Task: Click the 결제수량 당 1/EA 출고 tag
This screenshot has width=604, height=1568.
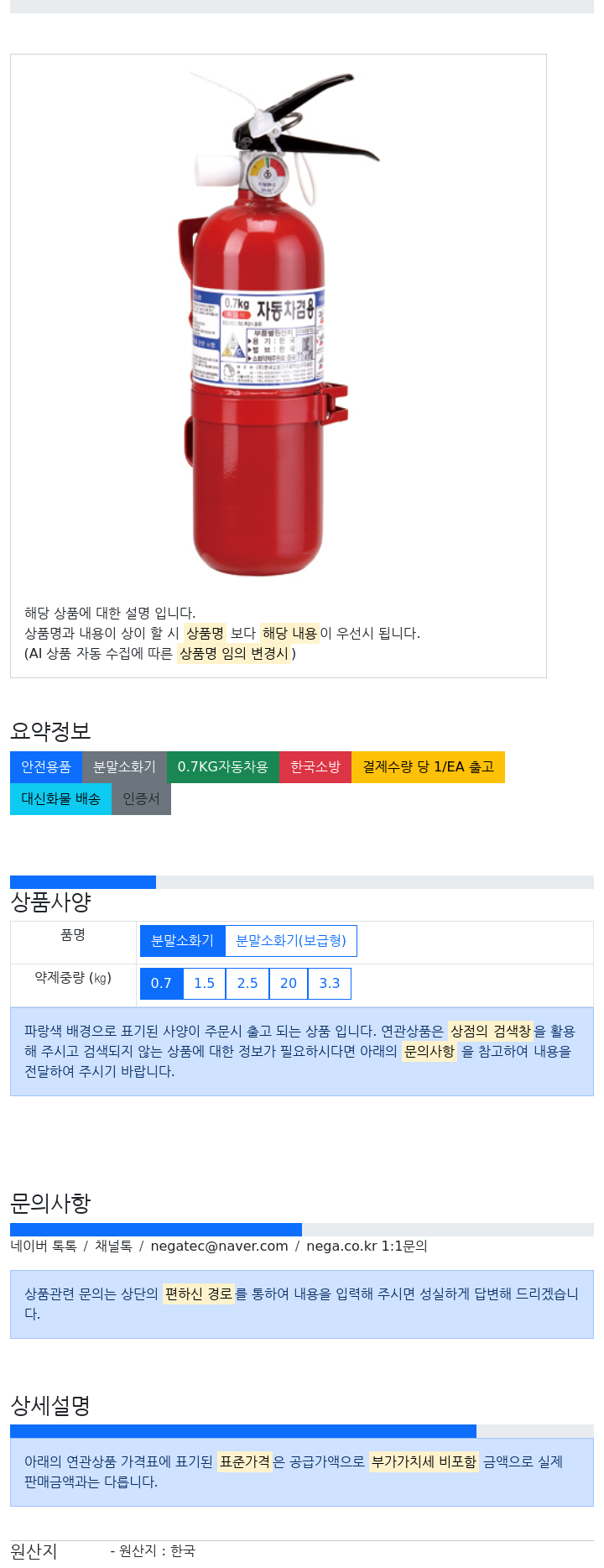Action: point(428,767)
